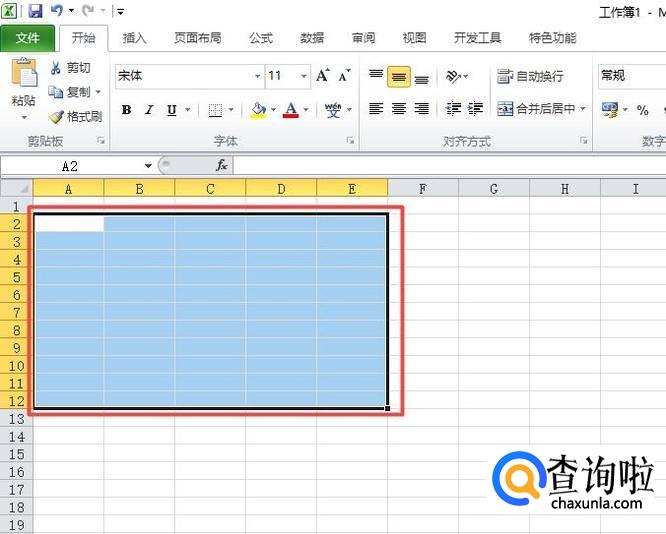The height and width of the screenshot is (534, 666).
Task: Open the customize quick access toolbar dropdown
Action: [x=121, y=11]
